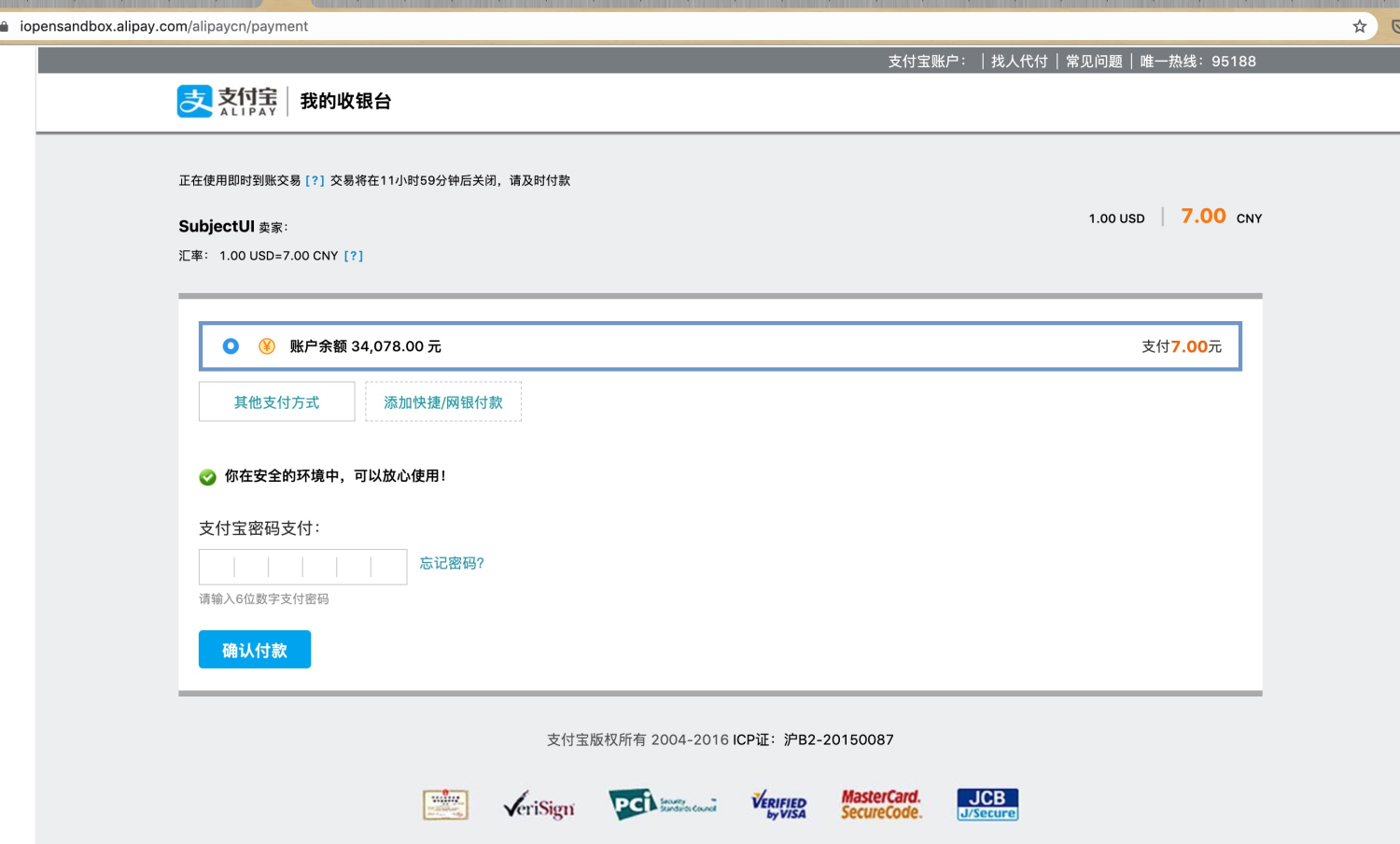The width and height of the screenshot is (1400, 844).
Task: Click the green security checkmark icon
Action: (207, 477)
